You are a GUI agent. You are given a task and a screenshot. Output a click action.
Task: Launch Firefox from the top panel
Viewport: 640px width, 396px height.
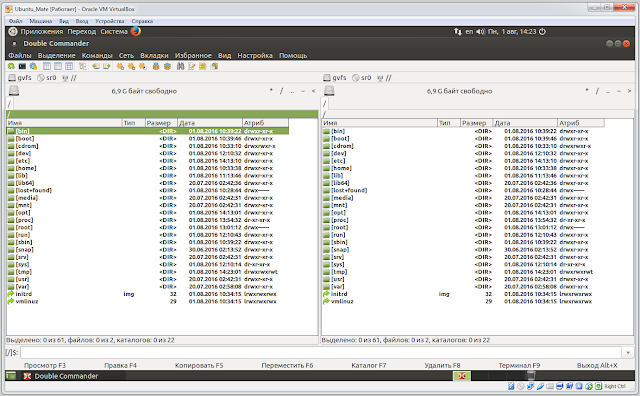tap(136, 31)
